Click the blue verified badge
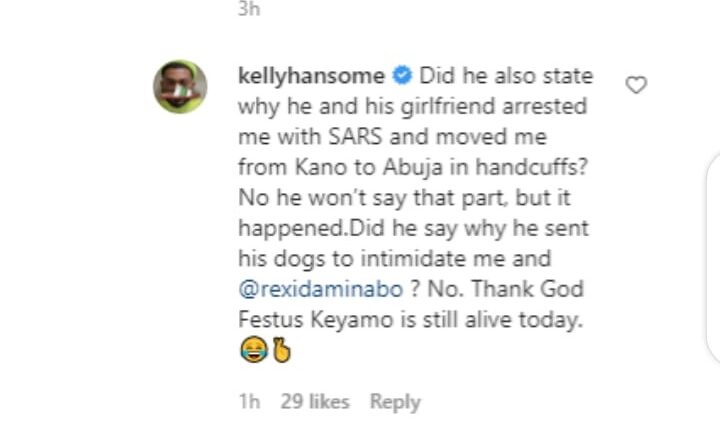Image resolution: width=720 pixels, height=430 pixels. click(401, 76)
